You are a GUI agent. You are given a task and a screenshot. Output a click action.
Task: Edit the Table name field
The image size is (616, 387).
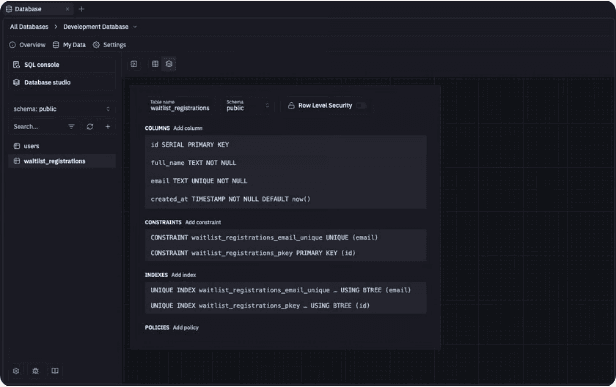(x=180, y=105)
